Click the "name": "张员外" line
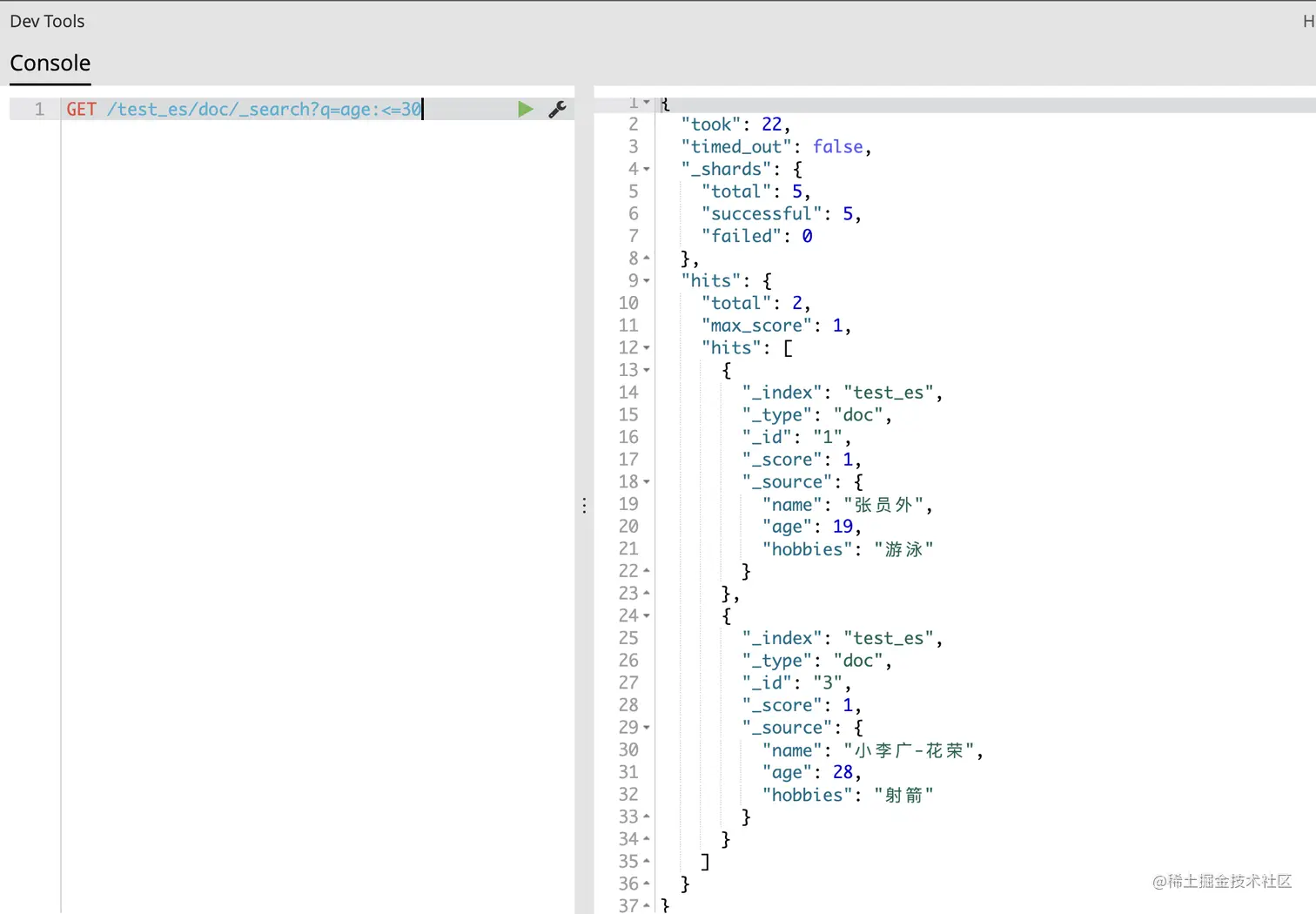The image size is (1316, 914). click(x=848, y=504)
